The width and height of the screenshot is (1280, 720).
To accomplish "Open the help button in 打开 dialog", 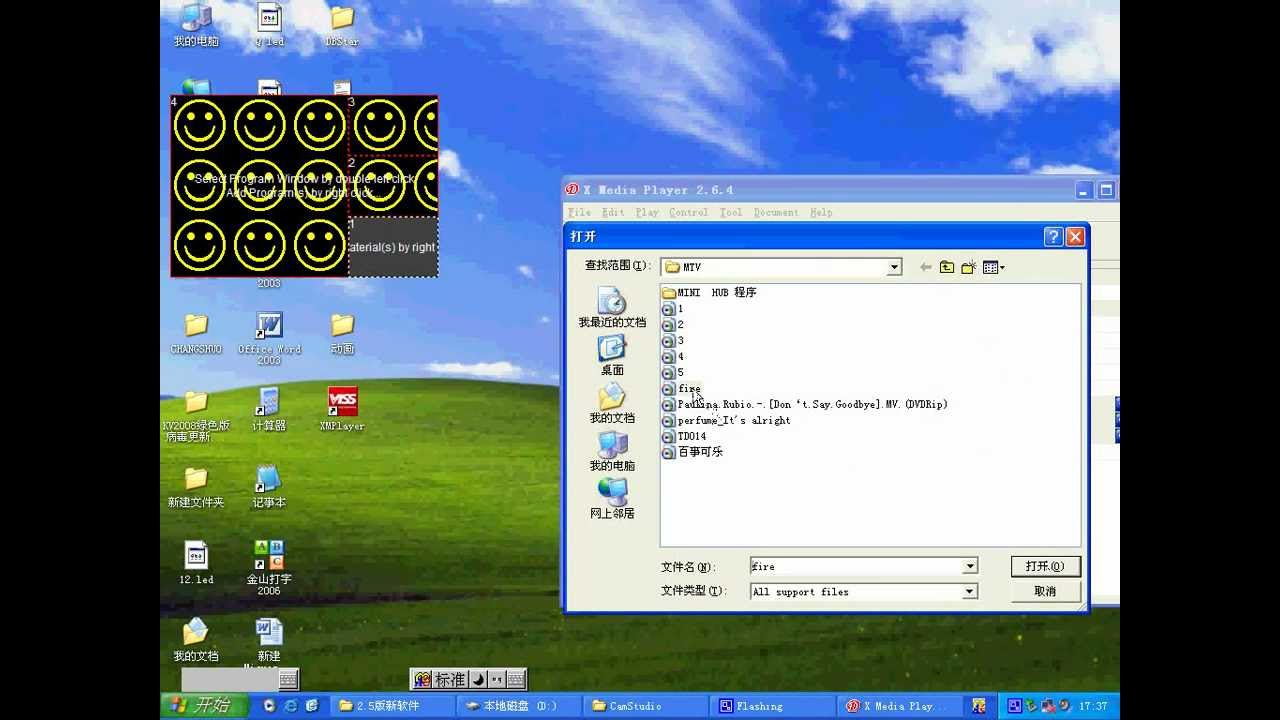I will click(1053, 237).
